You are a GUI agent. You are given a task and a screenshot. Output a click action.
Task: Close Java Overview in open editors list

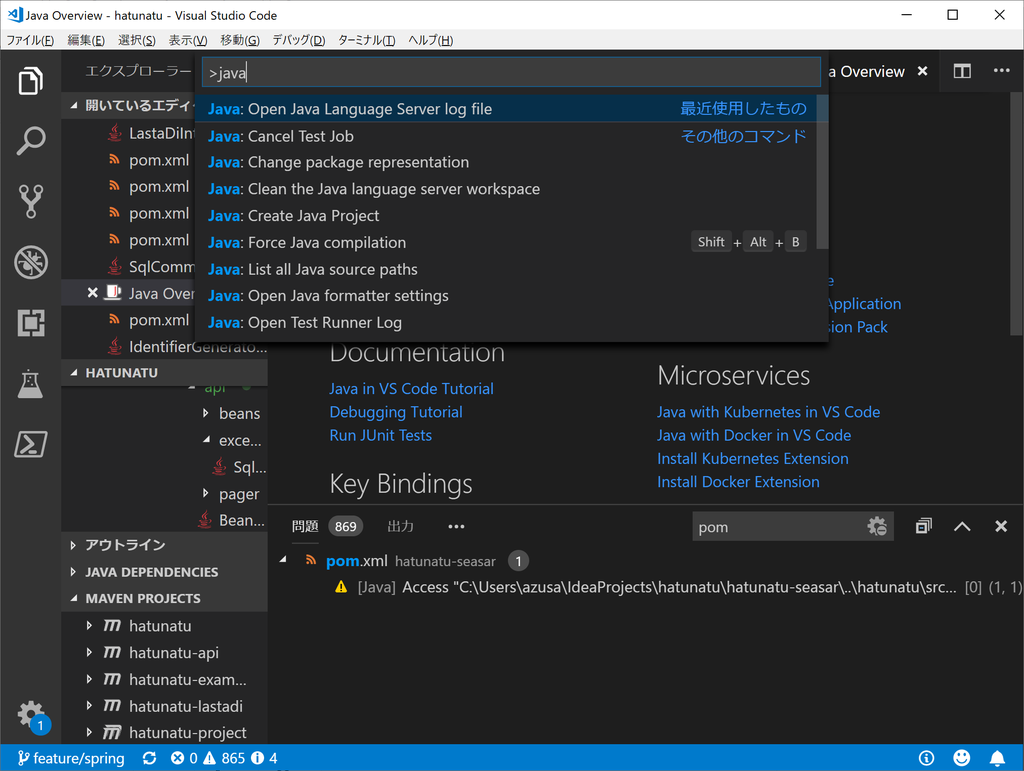pyautogui.click(x=92, y=293)
